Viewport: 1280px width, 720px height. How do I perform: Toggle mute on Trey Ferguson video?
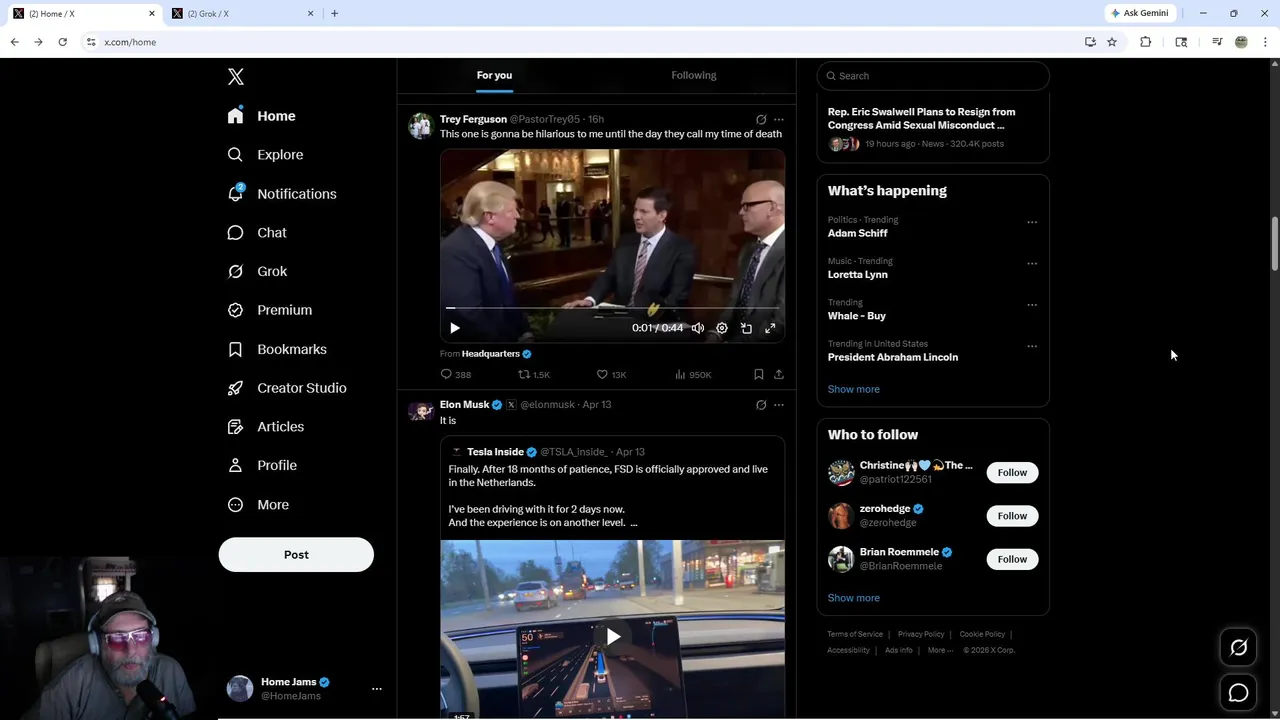[x=698, y=328]
